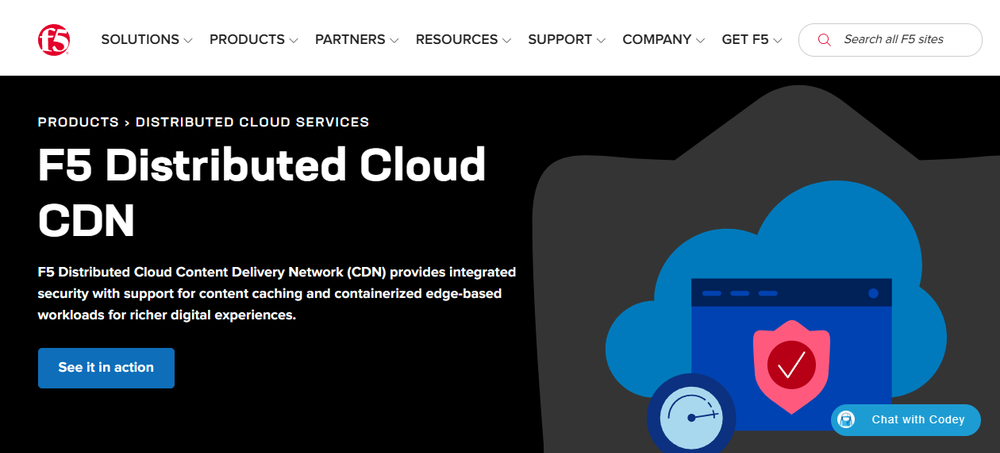Focus the Search all F5 sites field
1000x453 pixels.
click(x=890, y=40)
